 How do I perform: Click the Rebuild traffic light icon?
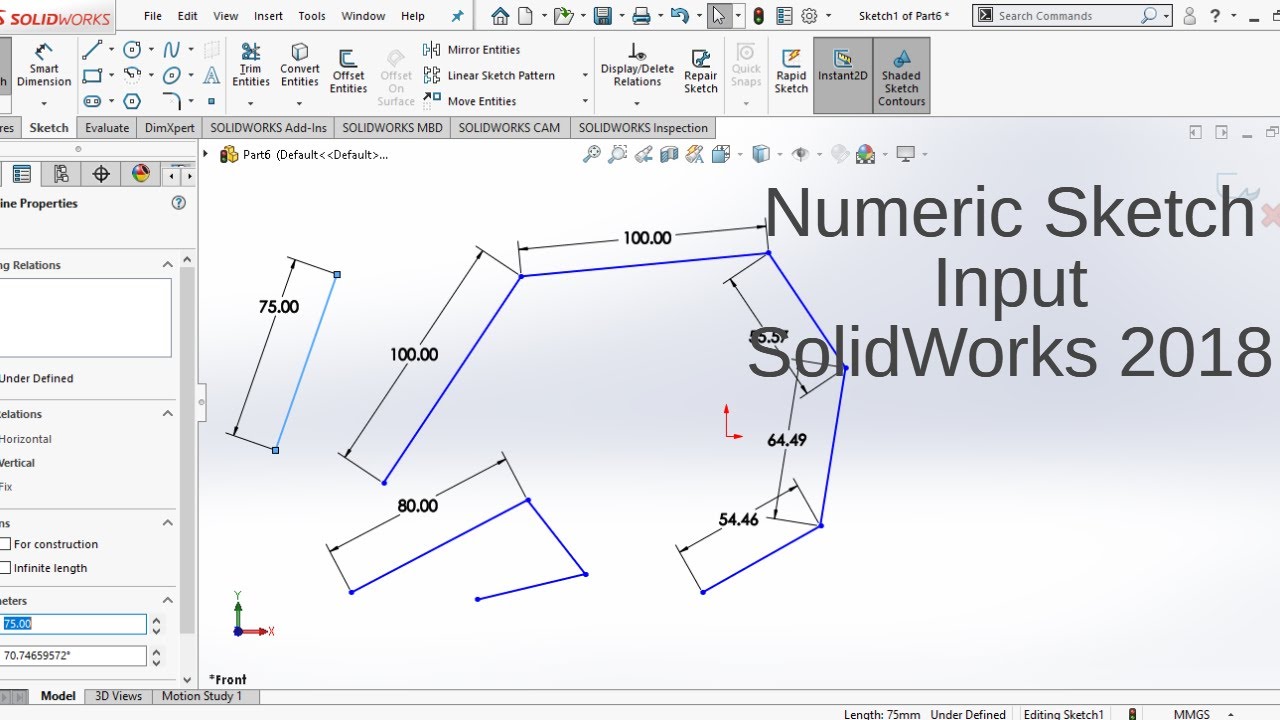click(x=759, y=16)
